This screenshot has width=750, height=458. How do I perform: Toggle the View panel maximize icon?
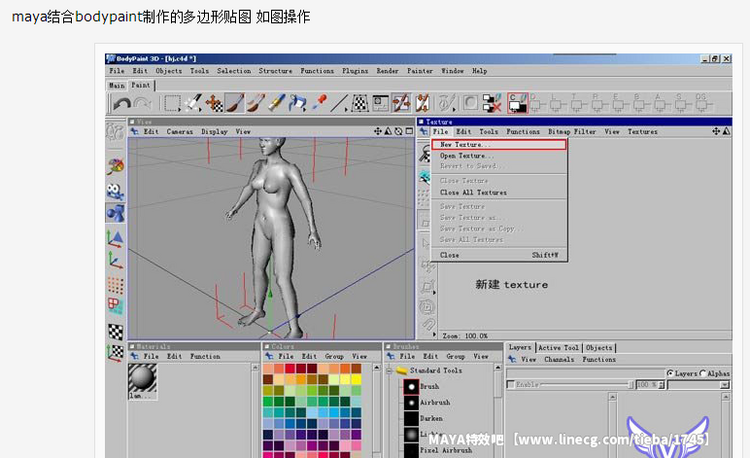tap(409, 131)
